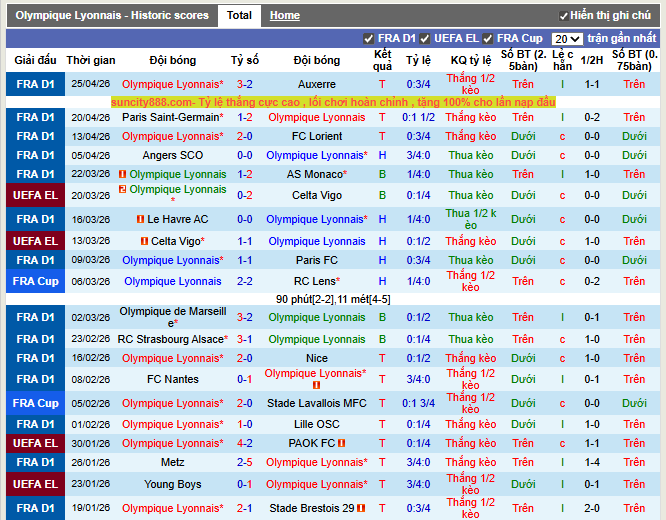
Task: Click handicap 0:1 3/4 in Stade Lavallois row
Action: click(418, 403)
